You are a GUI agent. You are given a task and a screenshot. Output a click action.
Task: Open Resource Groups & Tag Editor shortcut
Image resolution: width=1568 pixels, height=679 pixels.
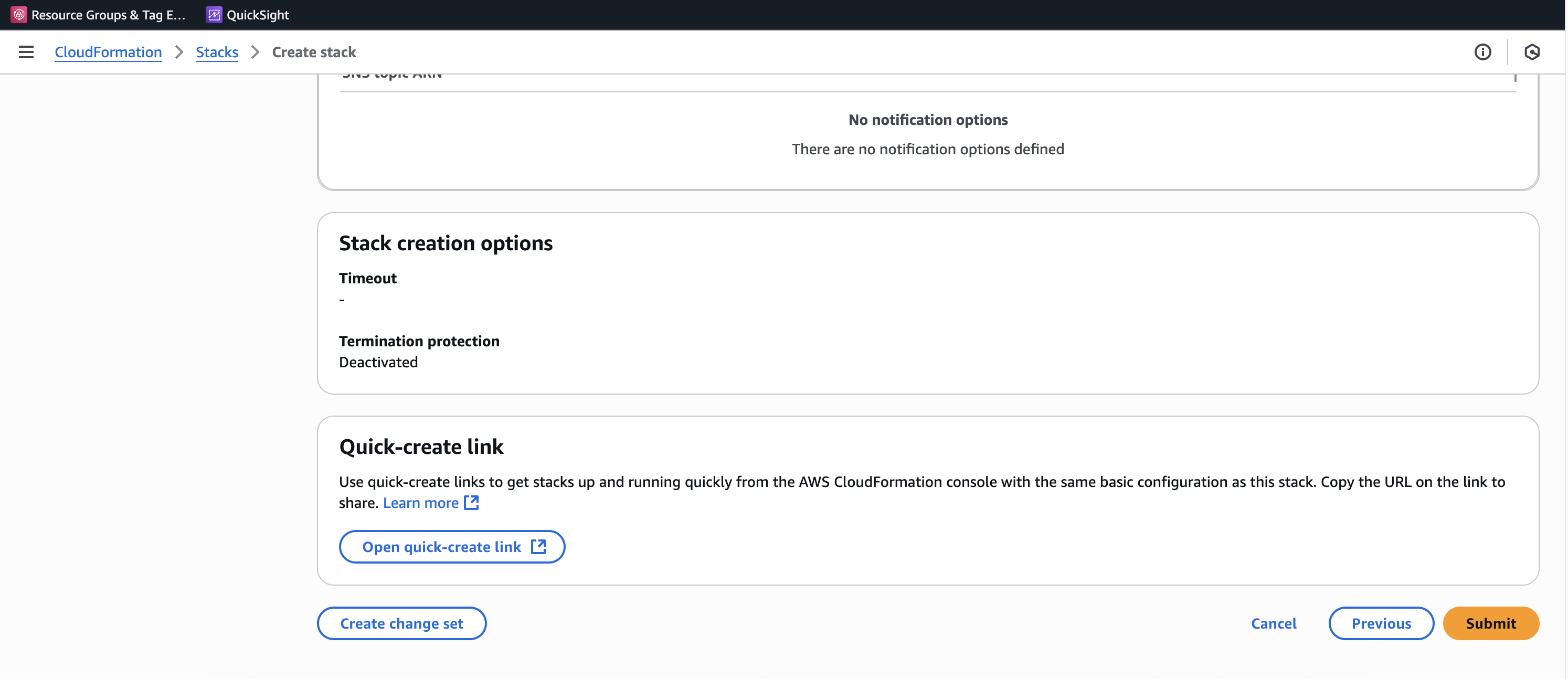(x=108, y=15)
